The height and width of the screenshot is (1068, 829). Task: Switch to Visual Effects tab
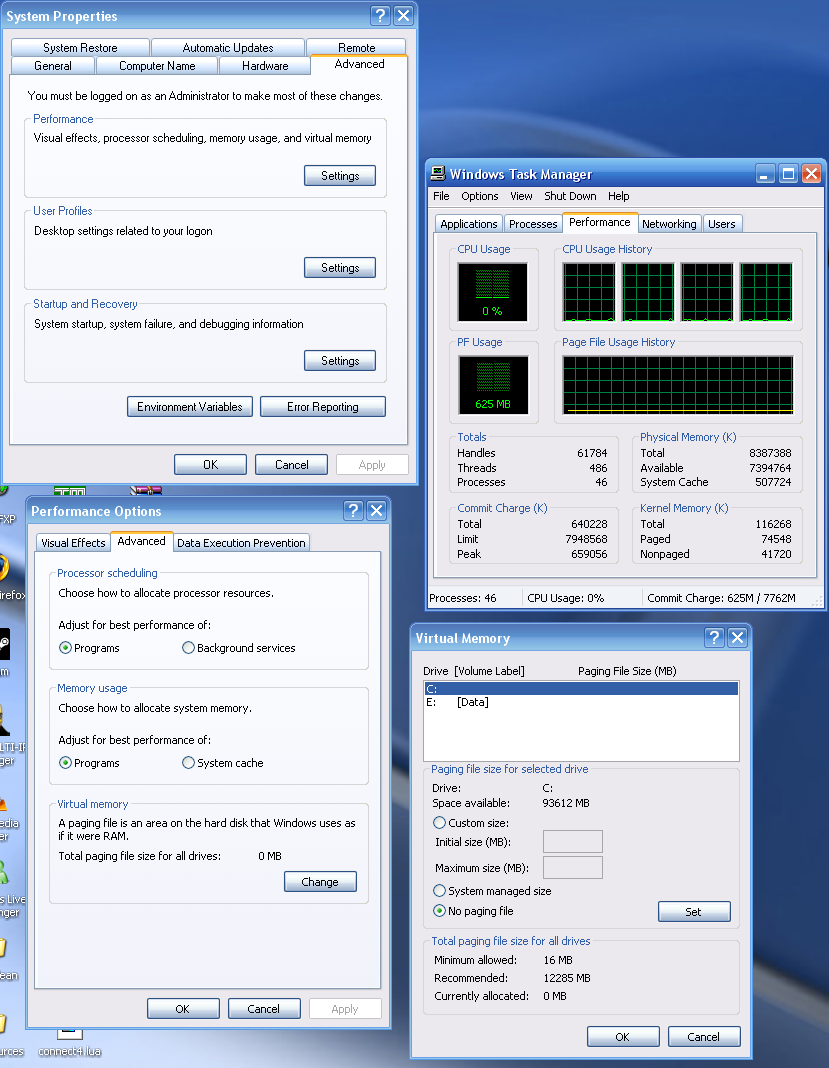point(73,543)
